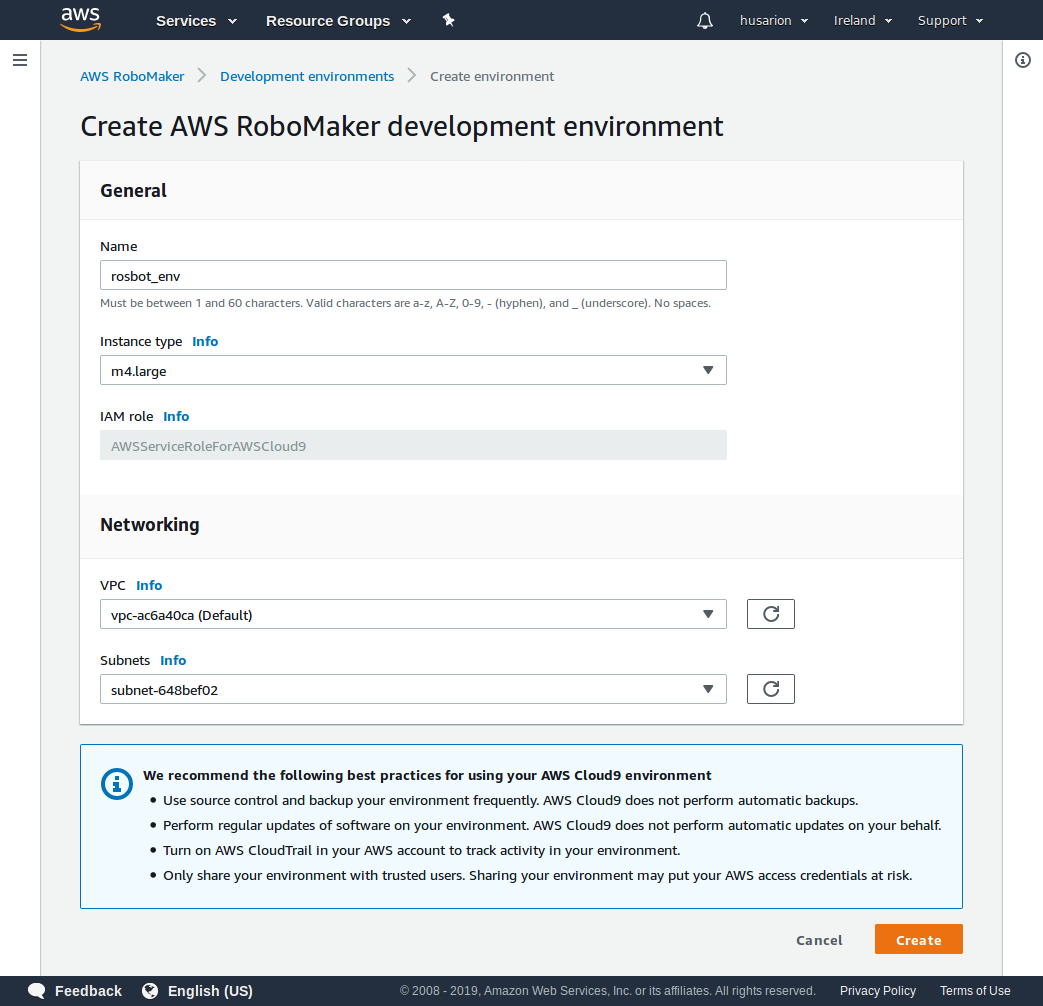Go to Development environments breadcrumb
This screenshot has width=1043, height=1006.
click(307, 77)
